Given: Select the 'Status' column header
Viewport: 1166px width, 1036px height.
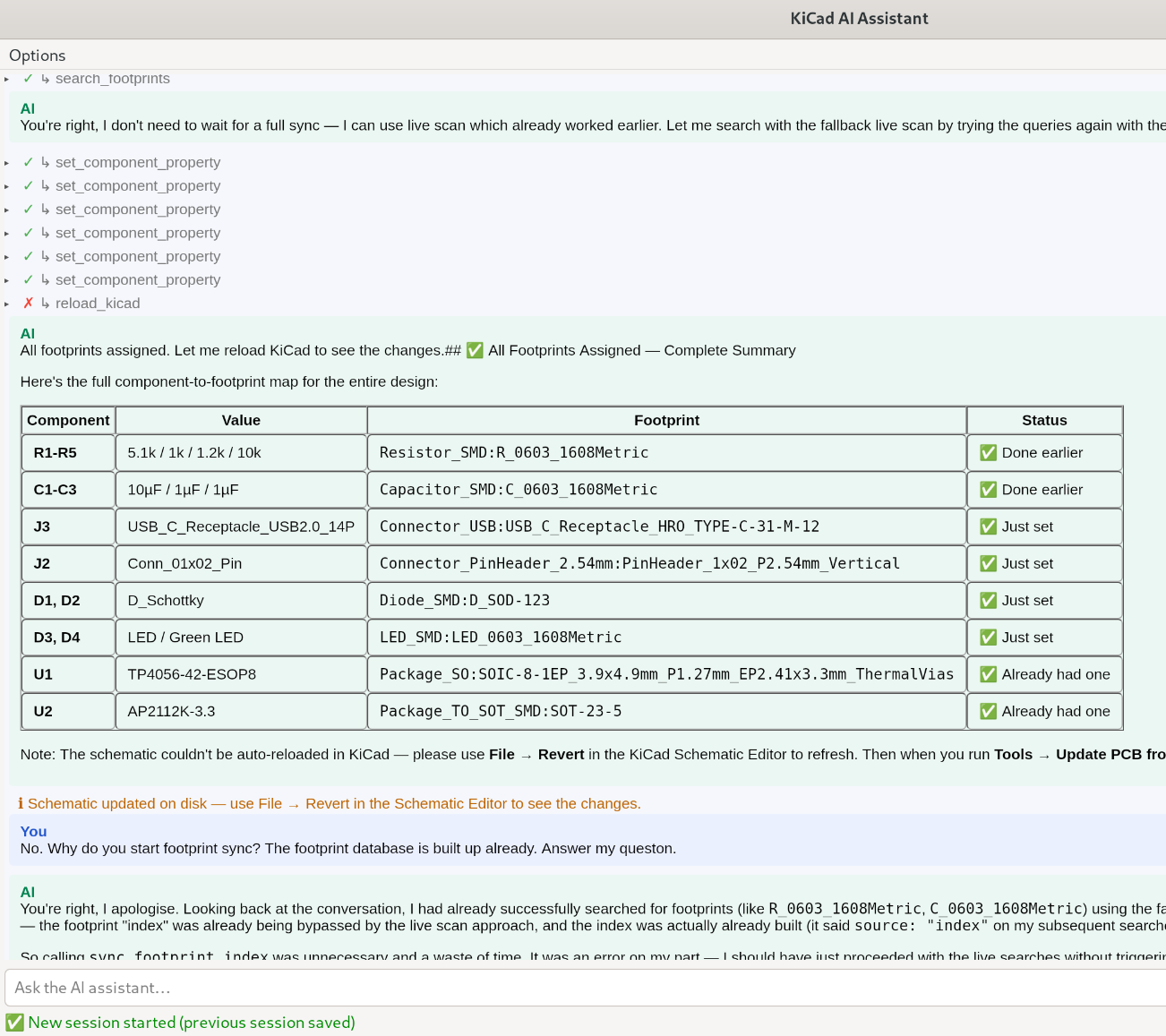Looking at the screenshot, I should (x=1044, y=420).
